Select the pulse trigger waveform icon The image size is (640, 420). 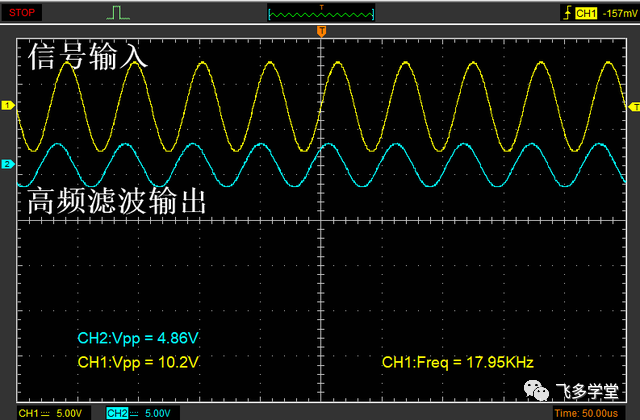click(118, 13)
